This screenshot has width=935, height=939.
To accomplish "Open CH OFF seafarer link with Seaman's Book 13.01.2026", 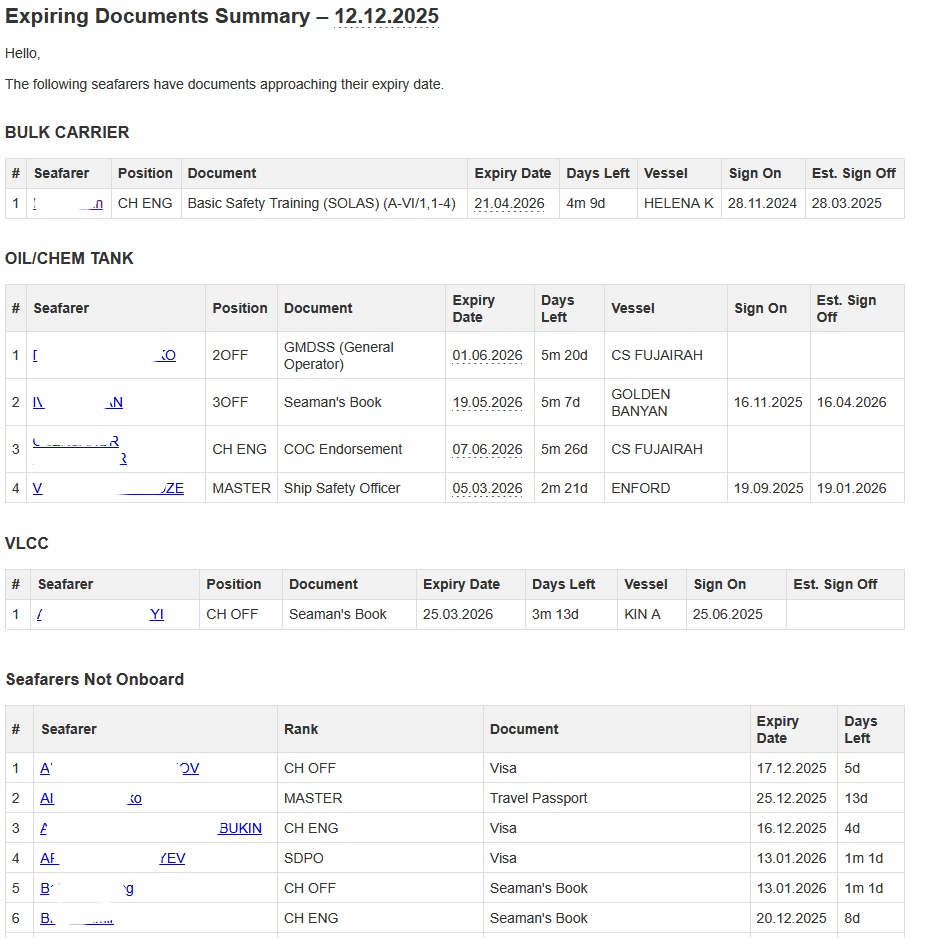I will point(87,889).
